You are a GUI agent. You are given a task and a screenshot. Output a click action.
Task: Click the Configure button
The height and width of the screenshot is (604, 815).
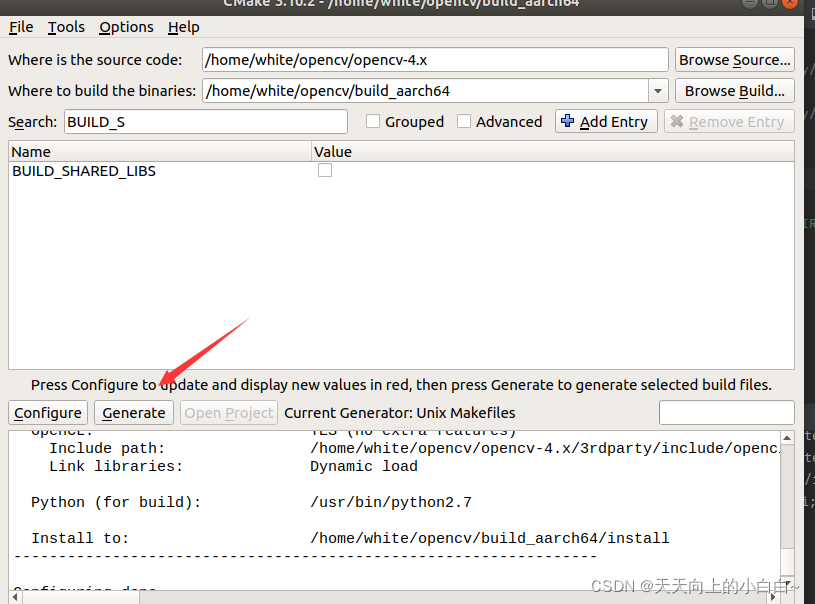coord(48,413)
